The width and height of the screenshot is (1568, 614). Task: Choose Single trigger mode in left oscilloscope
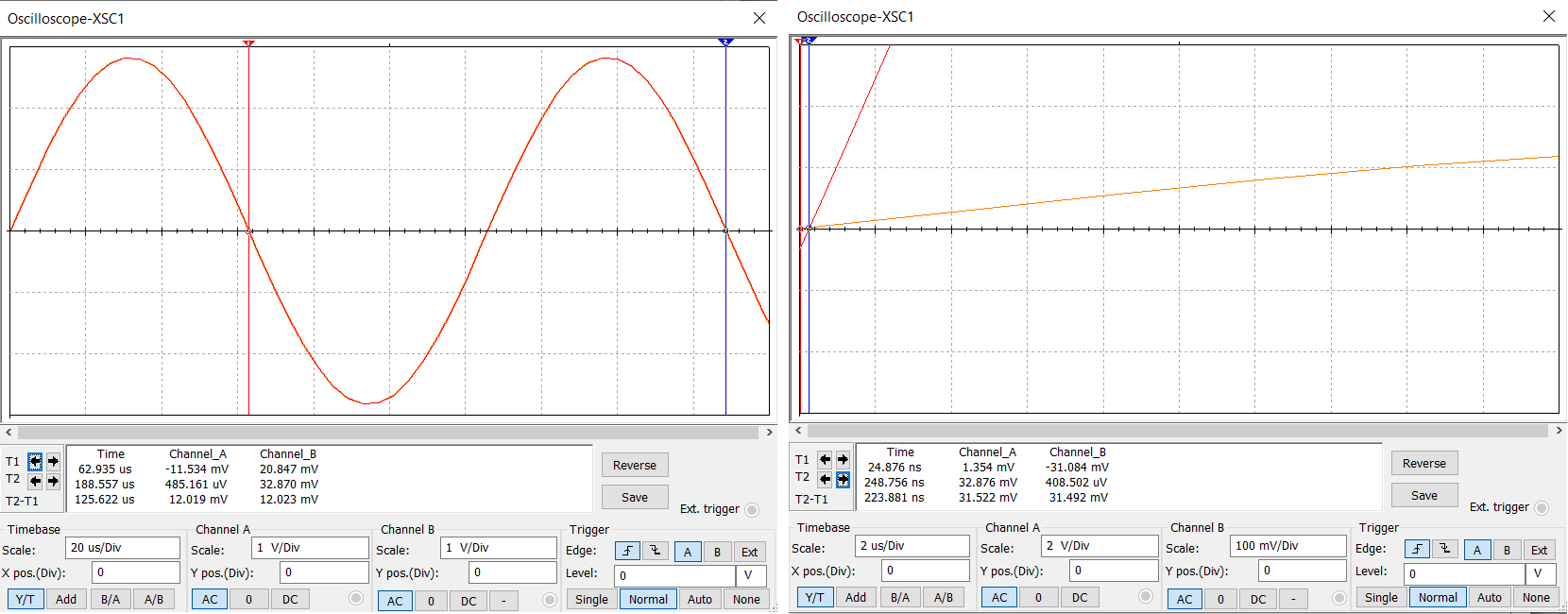point(592,599)
